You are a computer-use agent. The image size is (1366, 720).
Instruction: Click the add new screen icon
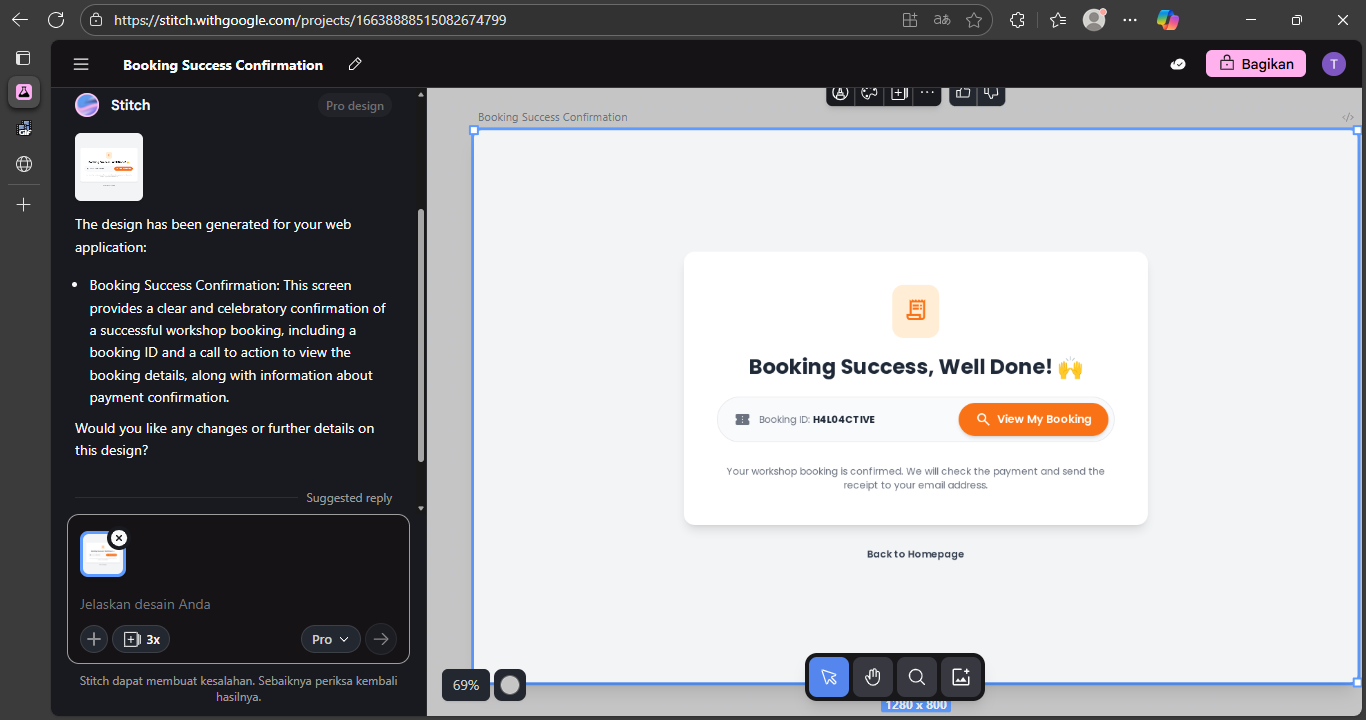[898, 92]
